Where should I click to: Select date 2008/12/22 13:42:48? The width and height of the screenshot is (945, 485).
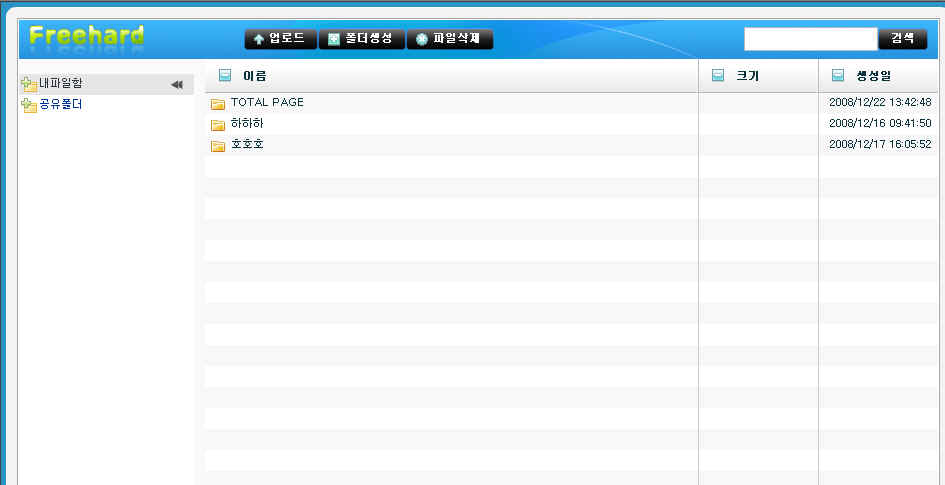point(881,102)
